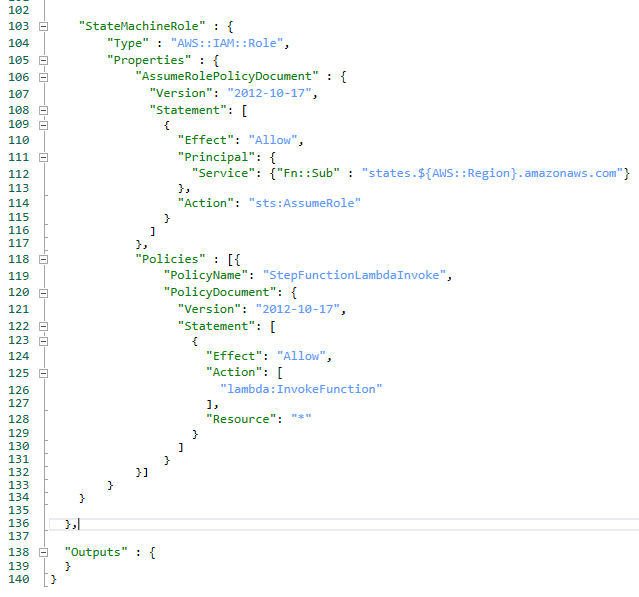Collapse AssumeRolePolicyDocument fold at line 106
Viewport: 639px width, 597px height.
click(44, 77)
